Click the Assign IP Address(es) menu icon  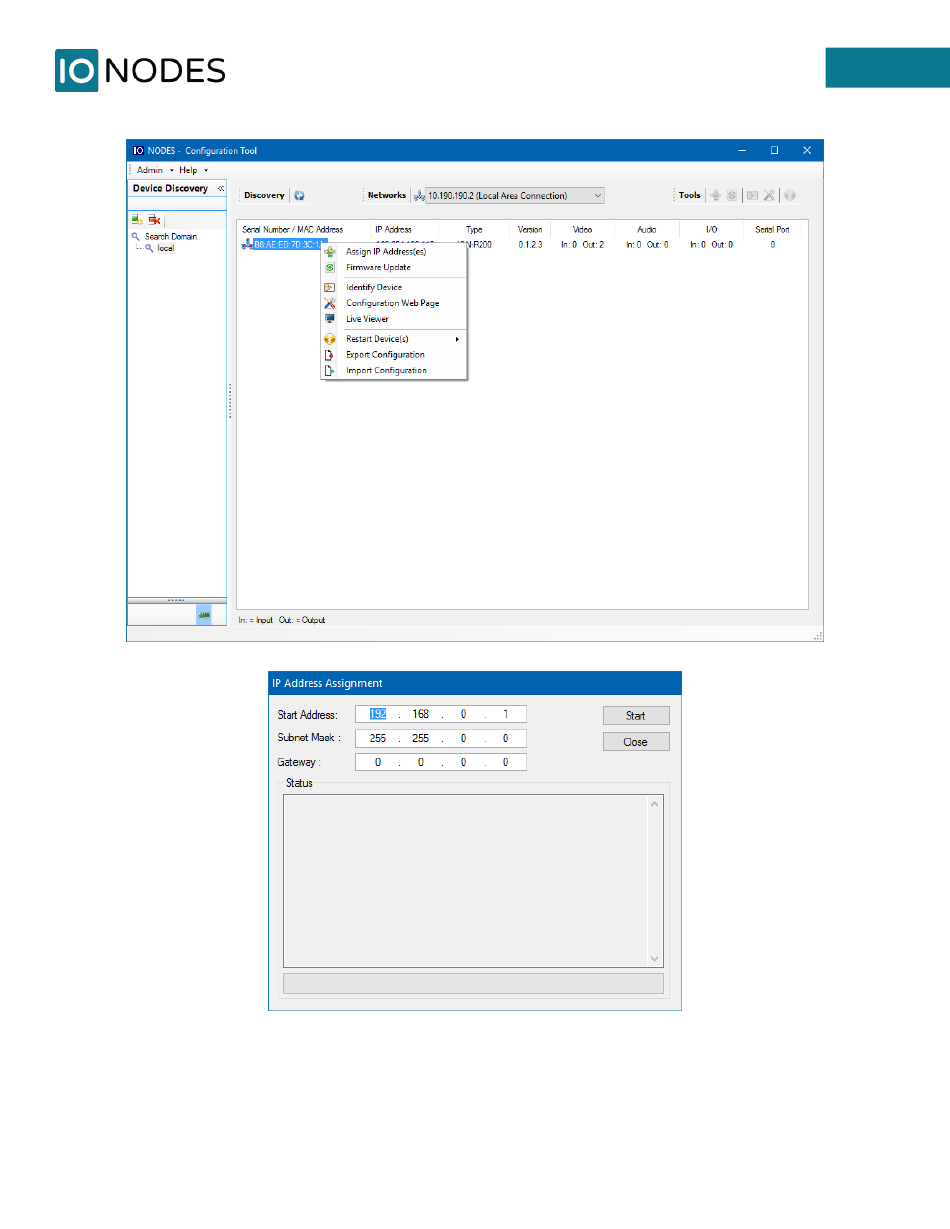[330, 252]
